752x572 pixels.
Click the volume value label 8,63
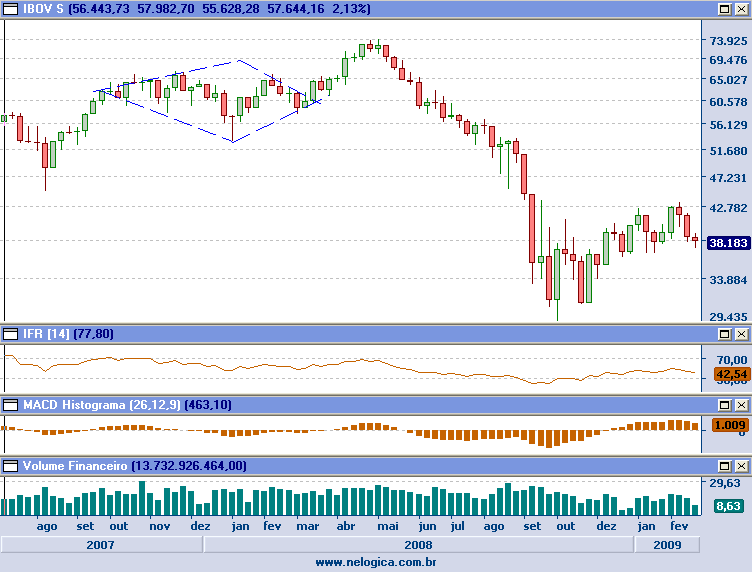click(x=730, y=507)
